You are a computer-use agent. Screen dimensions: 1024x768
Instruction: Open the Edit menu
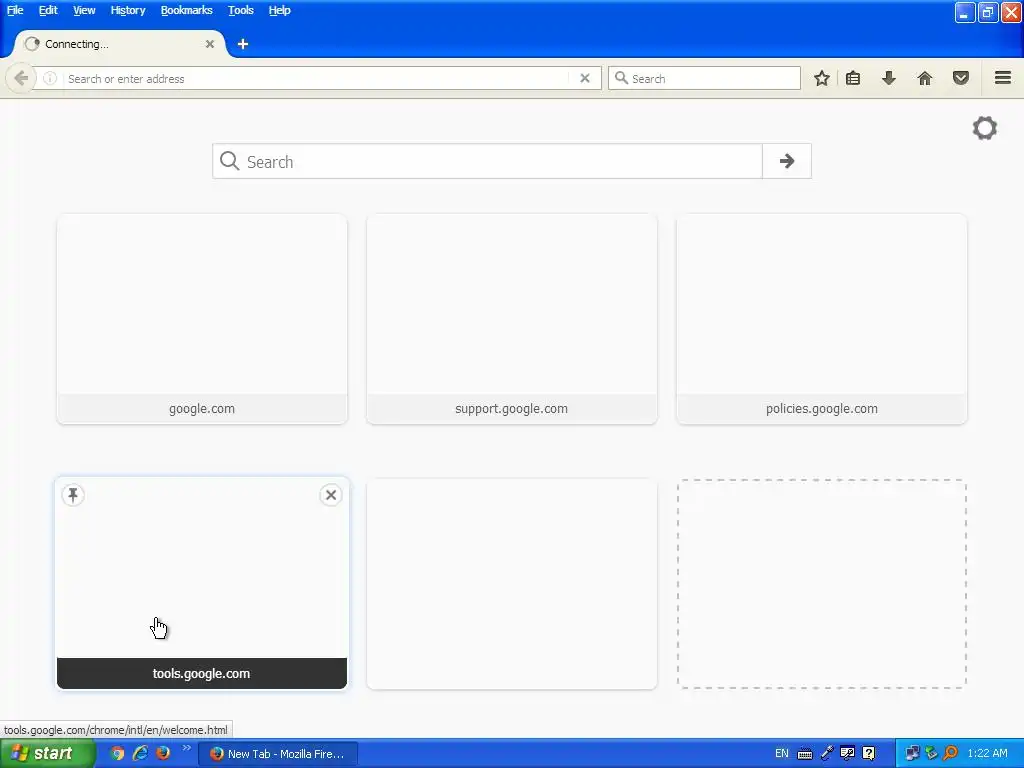(48, 10)
